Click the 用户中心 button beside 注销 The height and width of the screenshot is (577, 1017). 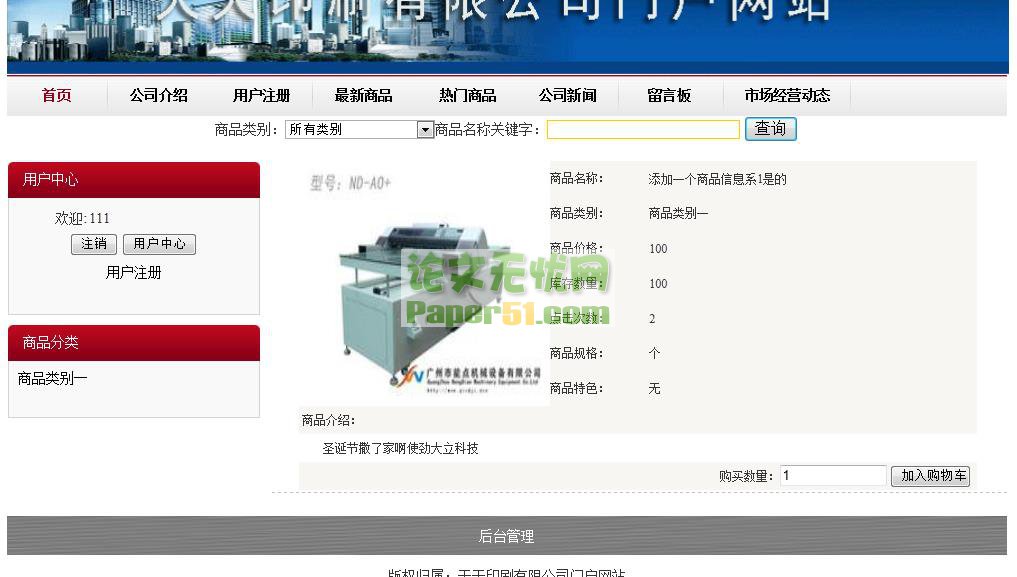pos(159,244)
